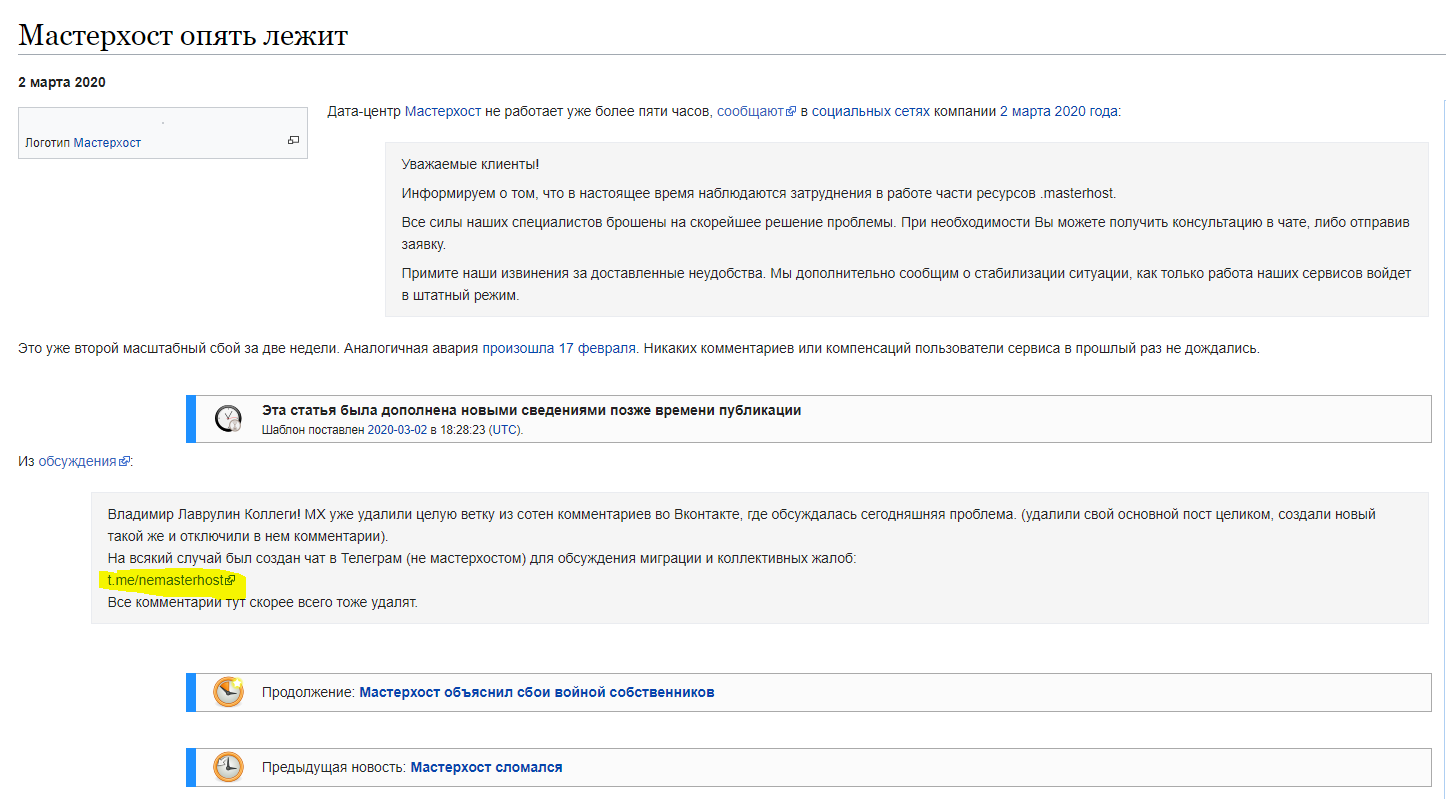
Task: Click the 'Уважаемые клиенты!' quote line
Action: 470,164
